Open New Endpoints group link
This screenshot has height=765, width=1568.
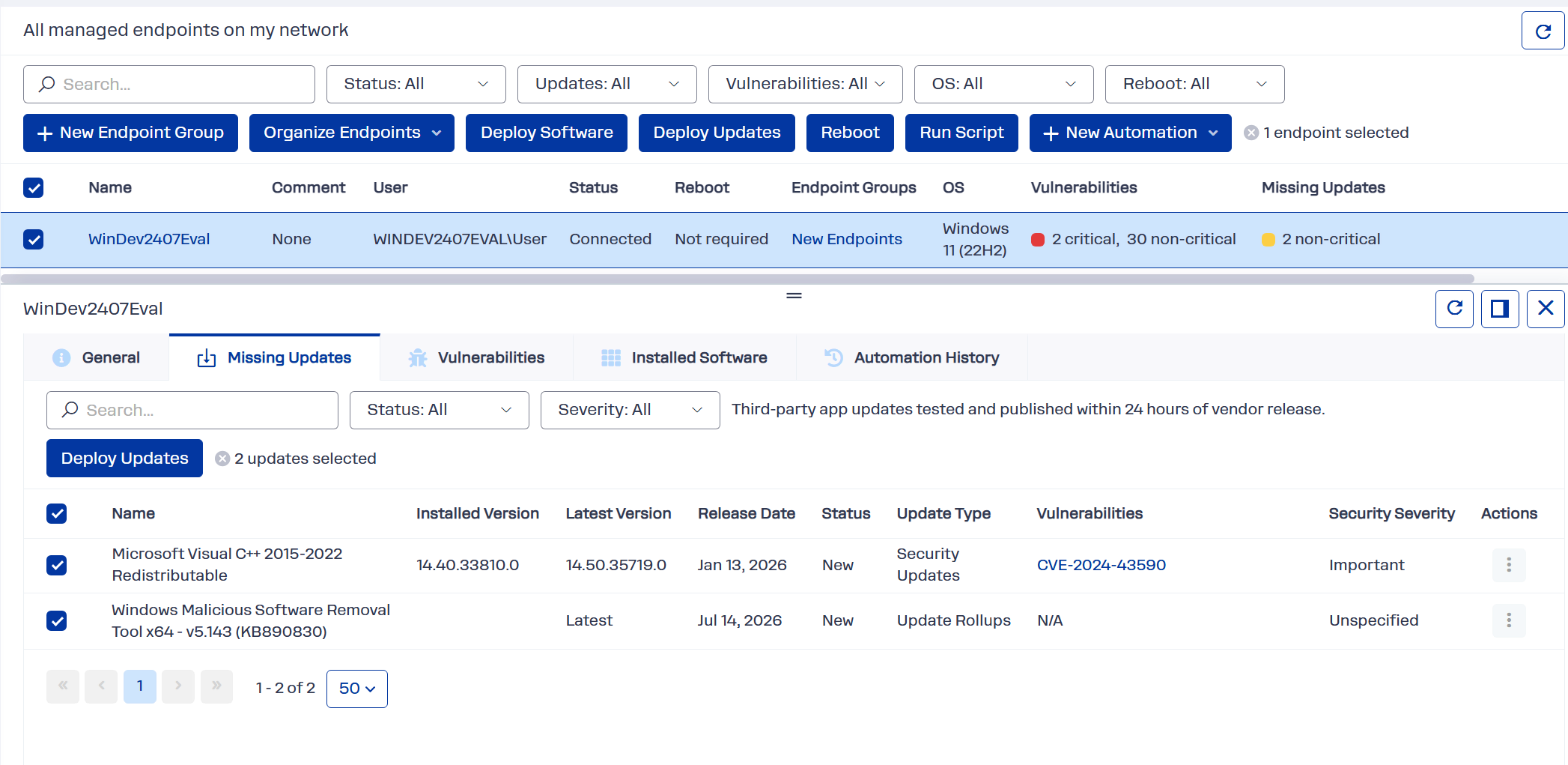pyautogui.click(x=847, y=239)
